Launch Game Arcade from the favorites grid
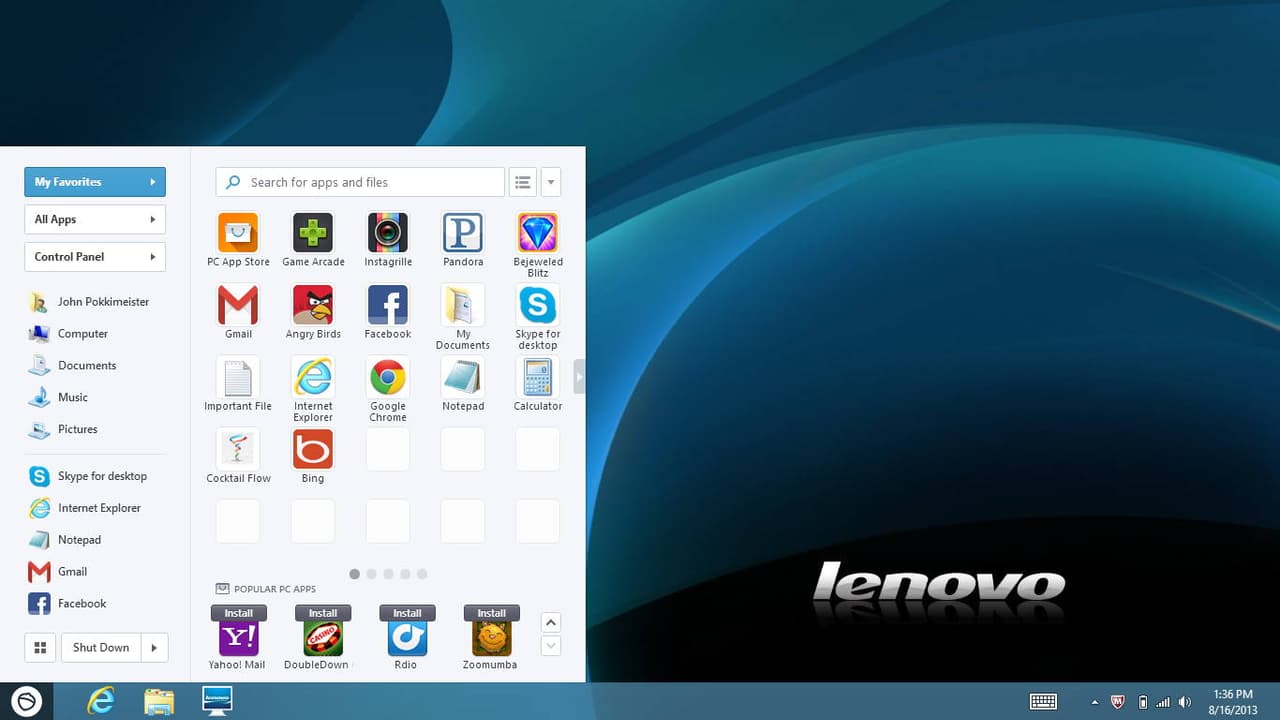The image size is (1280, 720). pos(313,233)
